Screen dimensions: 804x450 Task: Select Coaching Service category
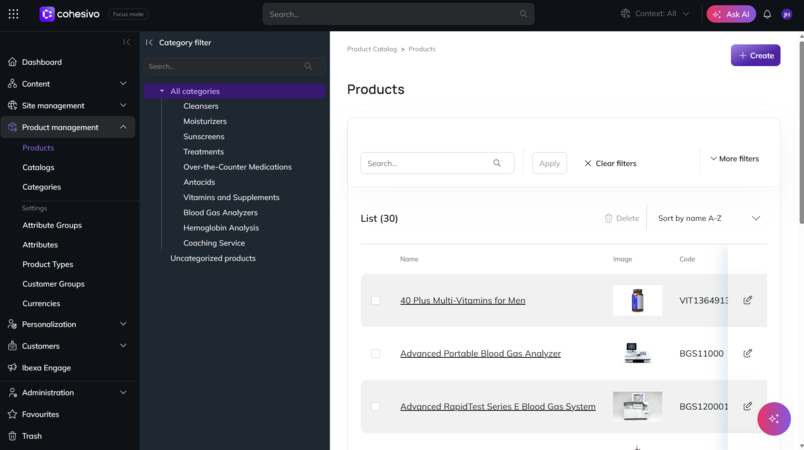(214, 243)
